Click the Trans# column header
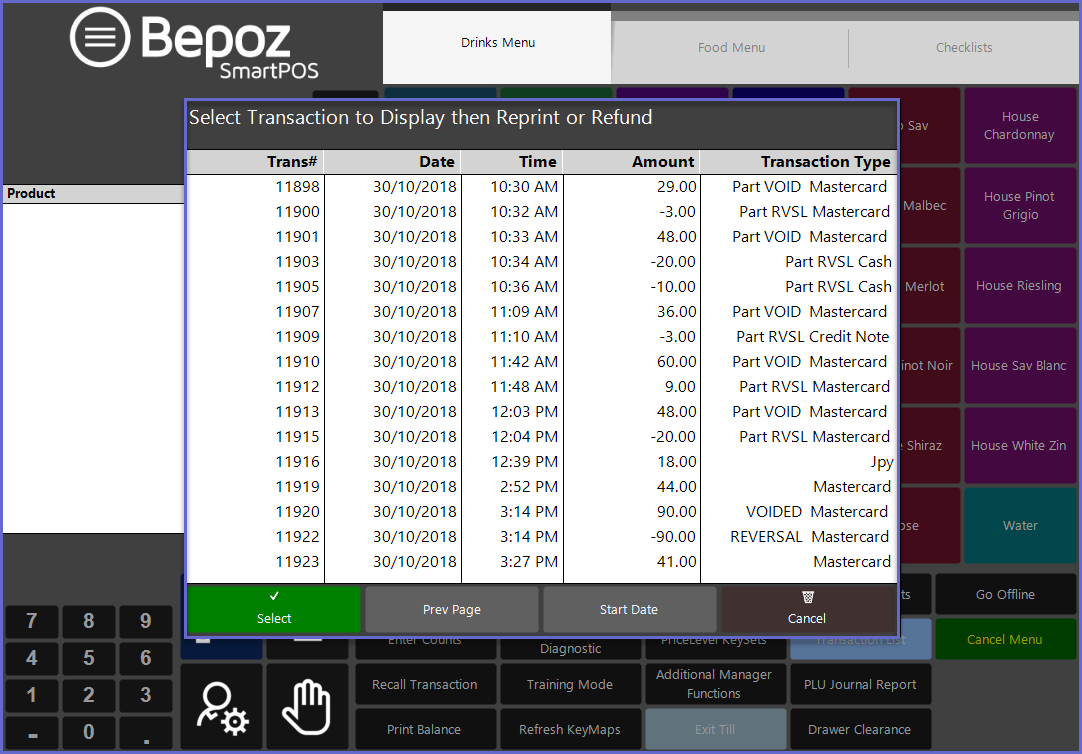Image resolution: width=1082 pixels, height=754 pixels. [255, 162]
